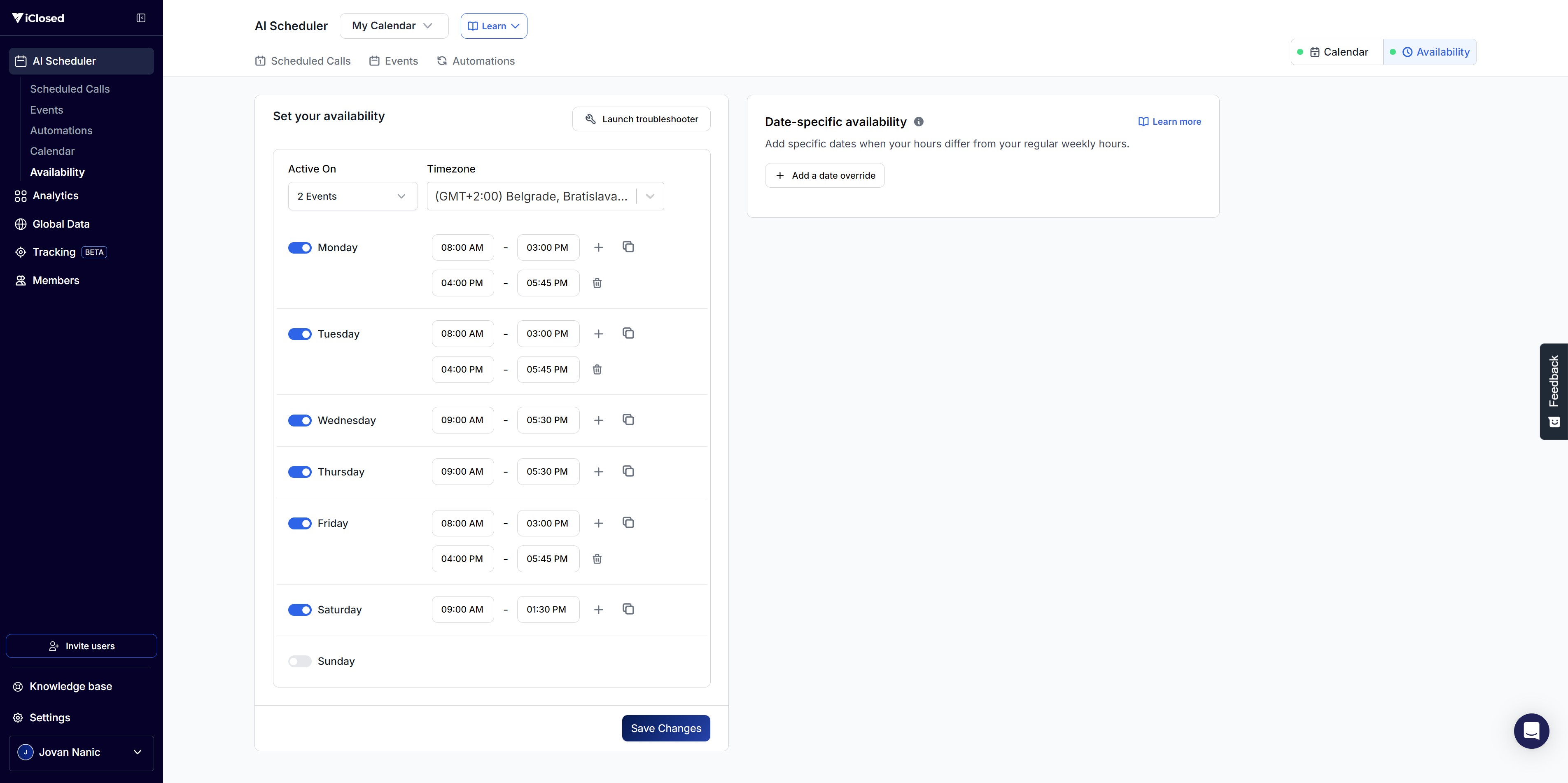Open the chat widget bubble
The width and height of the screenshot is (1568, 783).
point(1531,731)
